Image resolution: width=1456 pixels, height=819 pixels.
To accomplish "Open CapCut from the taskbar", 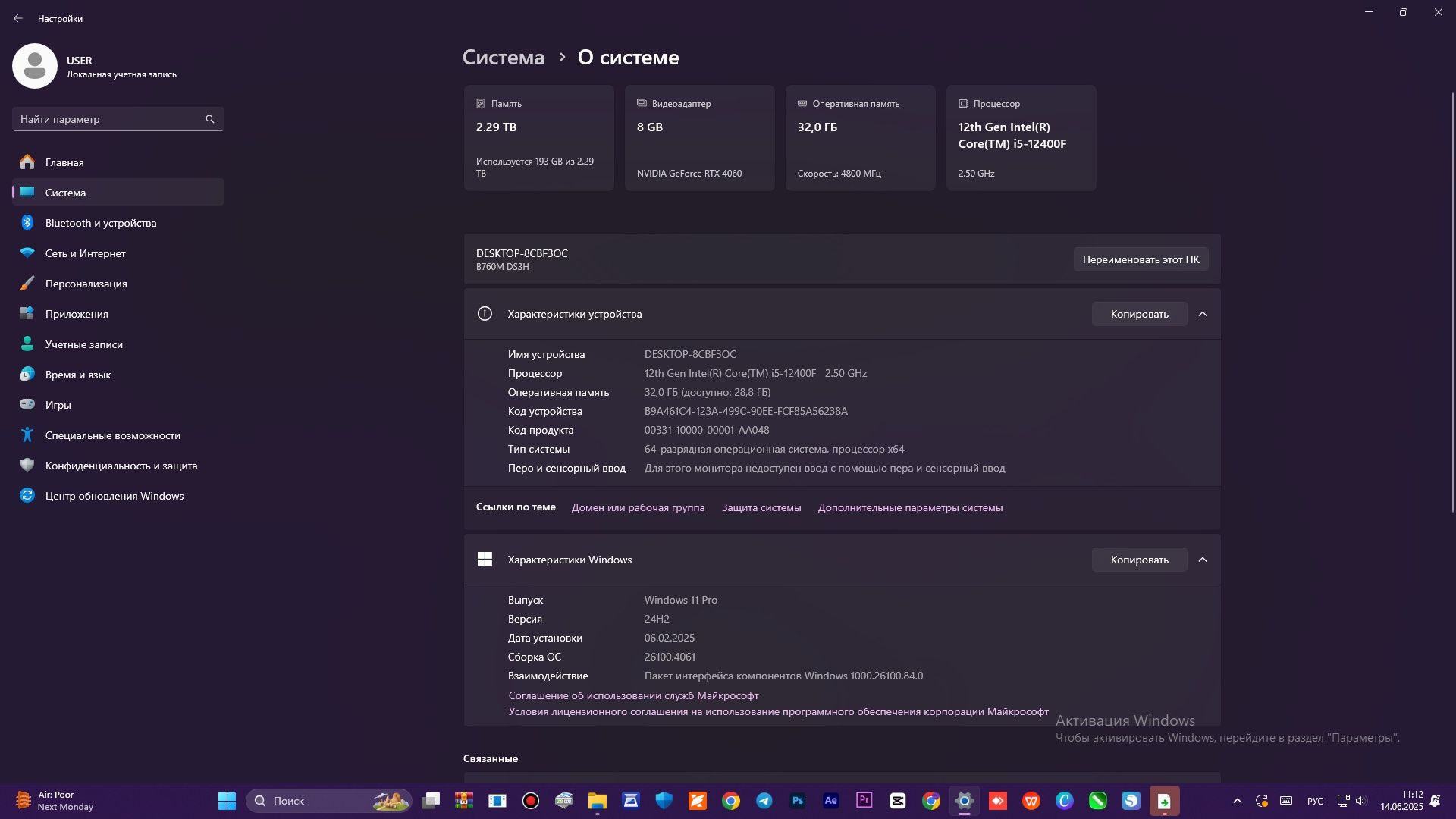I will [x=898, y=801].
